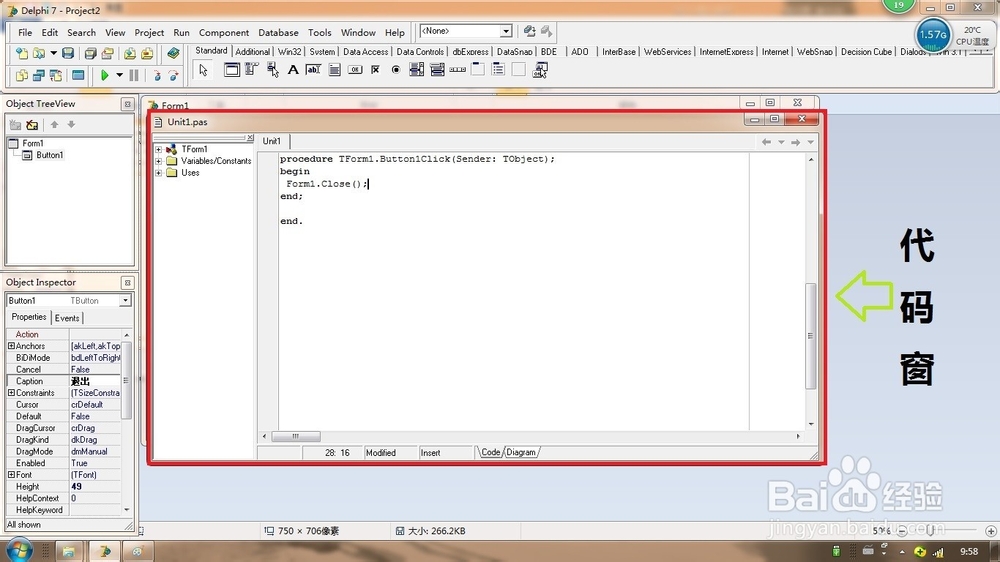Select the Label component icon
This screenshot has height=562, width=1000.
[x=293, y=70]
